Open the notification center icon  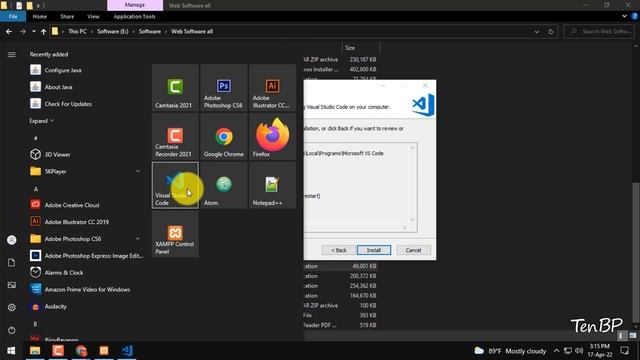pos(624,351)
